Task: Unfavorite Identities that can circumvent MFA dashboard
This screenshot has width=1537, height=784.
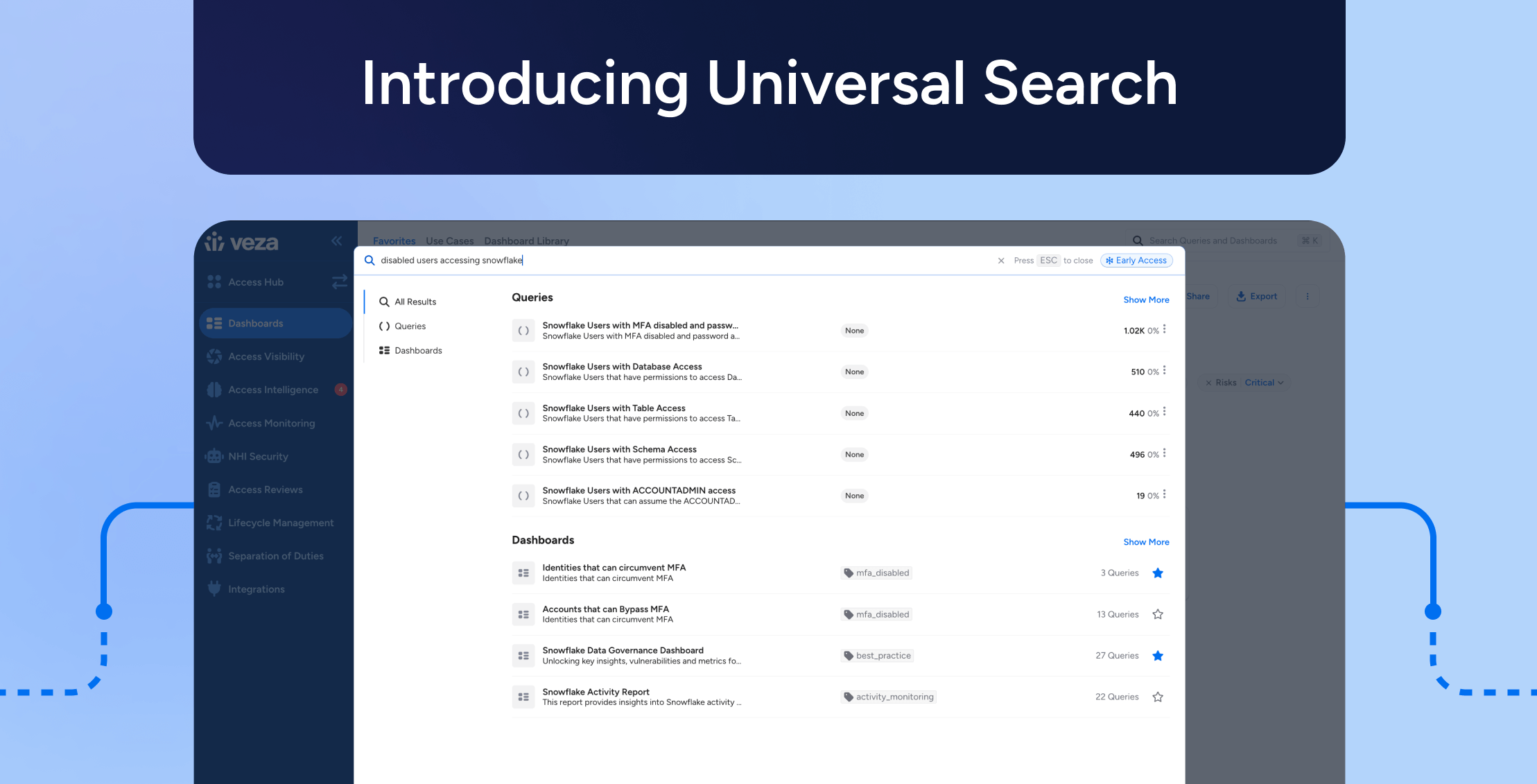Action: pyautogui.click(x=1158, y=573)
